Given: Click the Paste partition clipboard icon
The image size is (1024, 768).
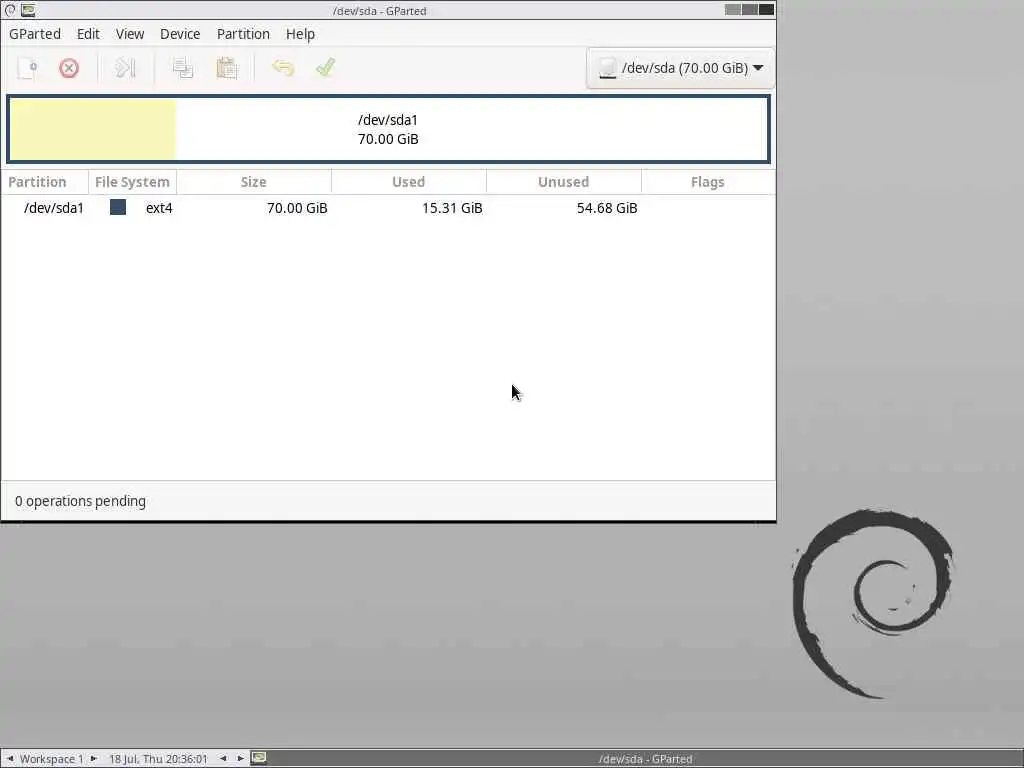Looking at the screenshot, I should point(227,68).
